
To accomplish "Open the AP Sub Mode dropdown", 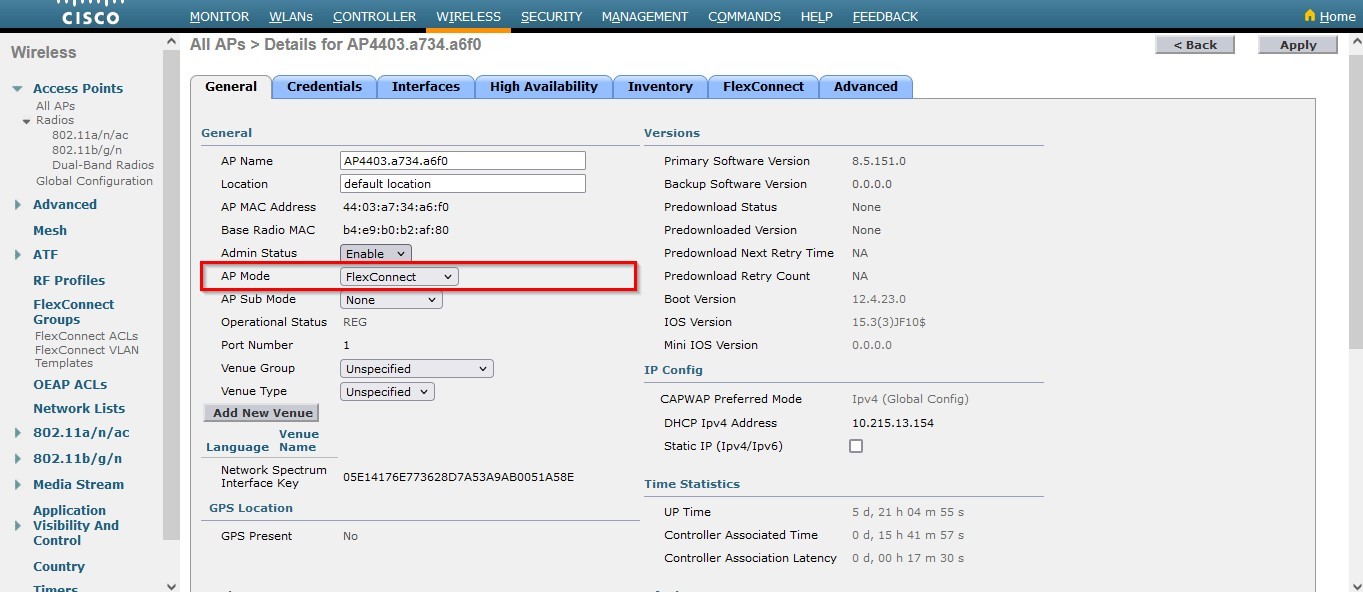I will (391, 300).
